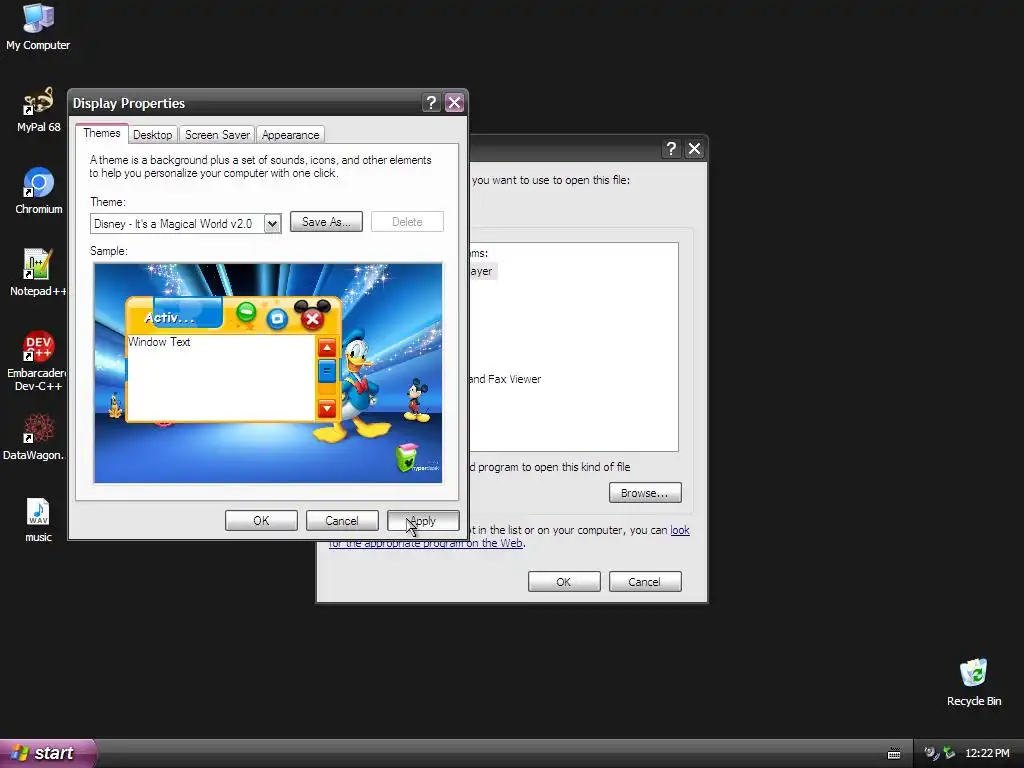Select the 'and Fax Viewer' program entry
1024x768 pixels.
click(x=505, y=379)
